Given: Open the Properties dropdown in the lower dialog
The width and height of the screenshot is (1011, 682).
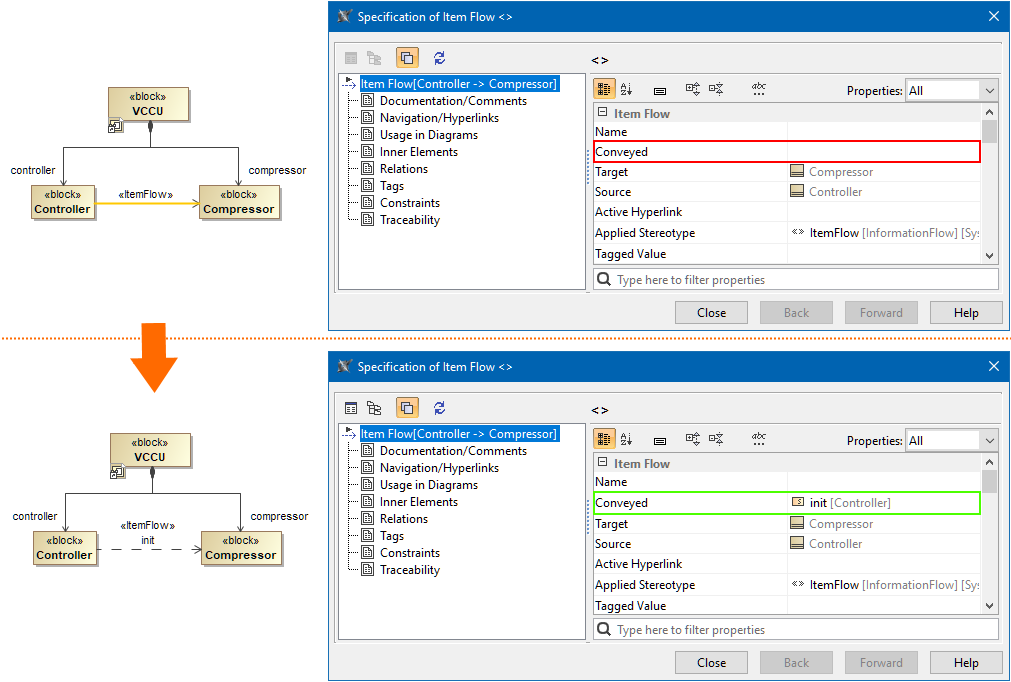Looking at the screenshot, I should click(x=950, y=440).
